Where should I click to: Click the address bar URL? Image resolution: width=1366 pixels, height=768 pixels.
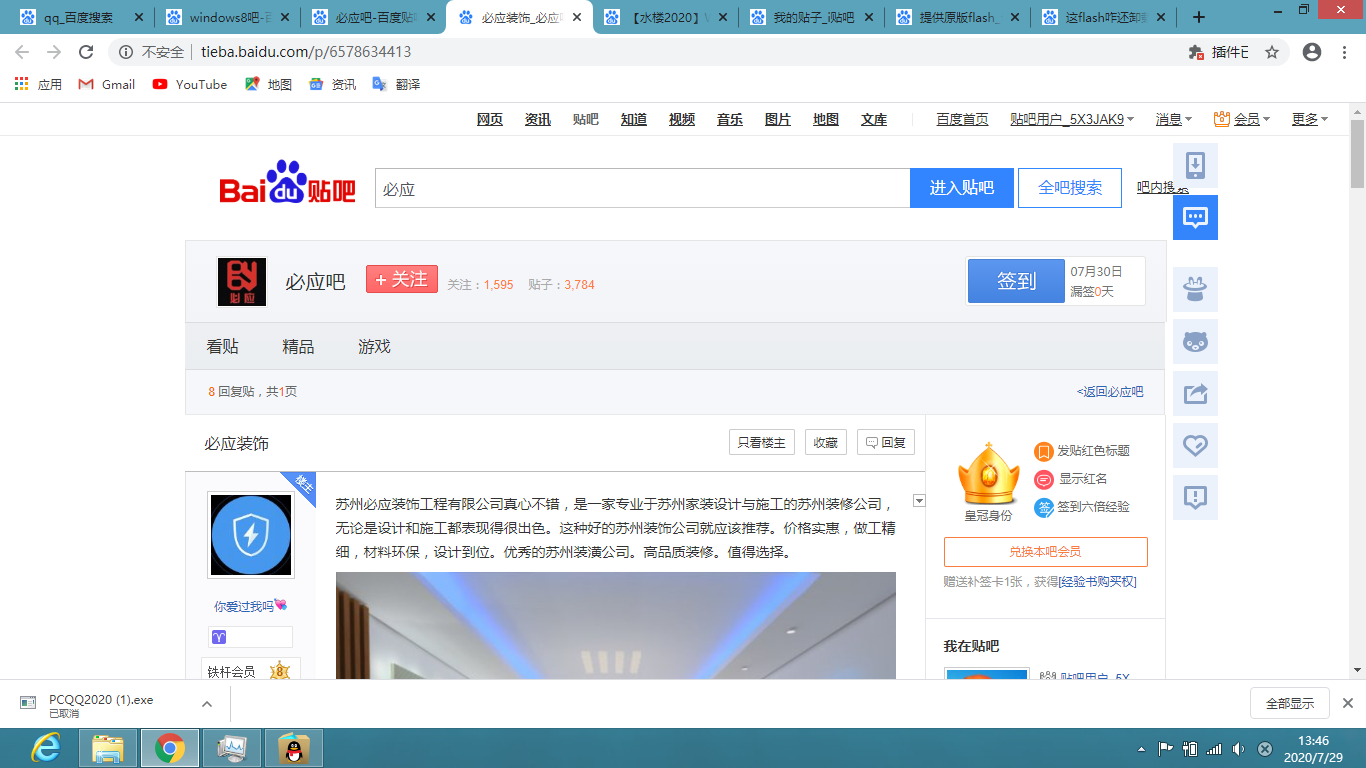(306, 52)
